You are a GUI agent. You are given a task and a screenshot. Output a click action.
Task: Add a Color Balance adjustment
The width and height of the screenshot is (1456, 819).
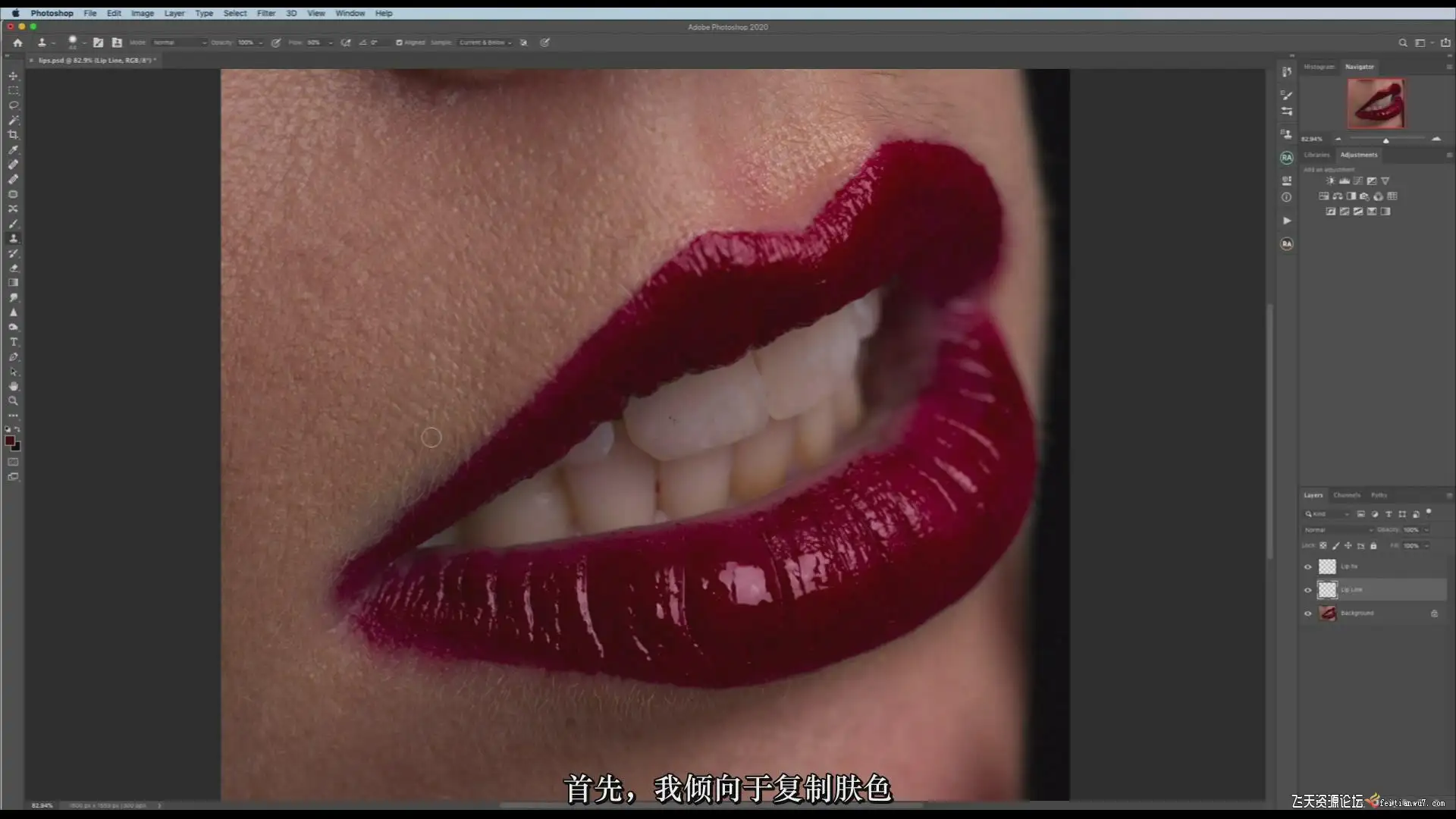1338,196
